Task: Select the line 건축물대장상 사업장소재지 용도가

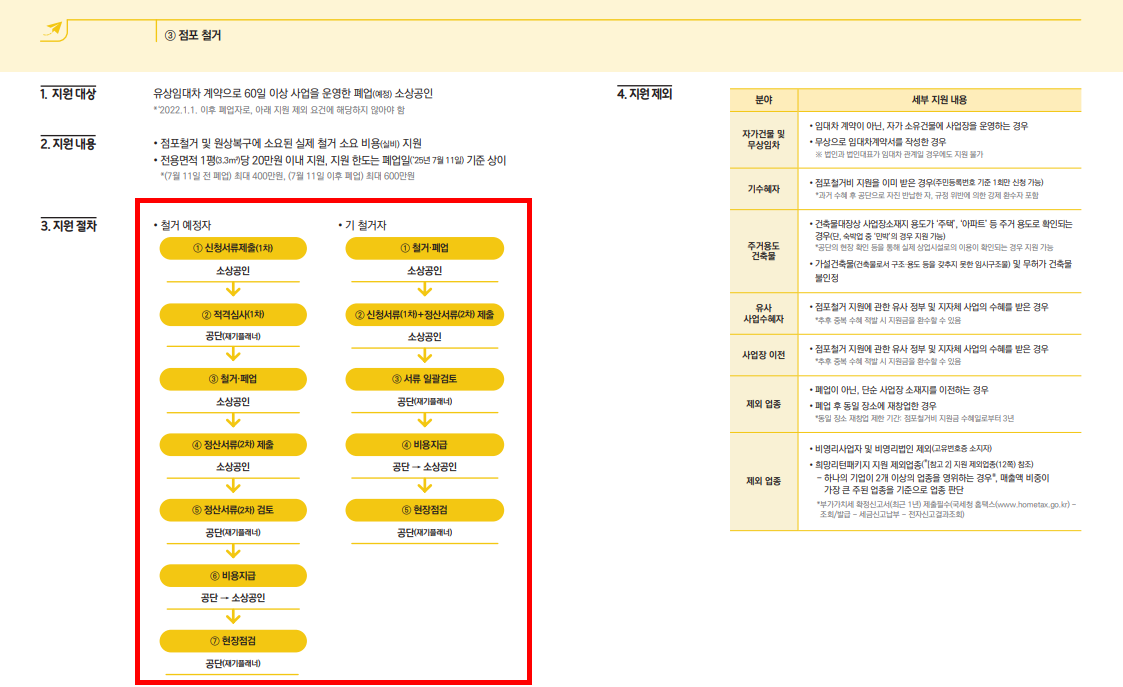Action: [x=941, y=229]
